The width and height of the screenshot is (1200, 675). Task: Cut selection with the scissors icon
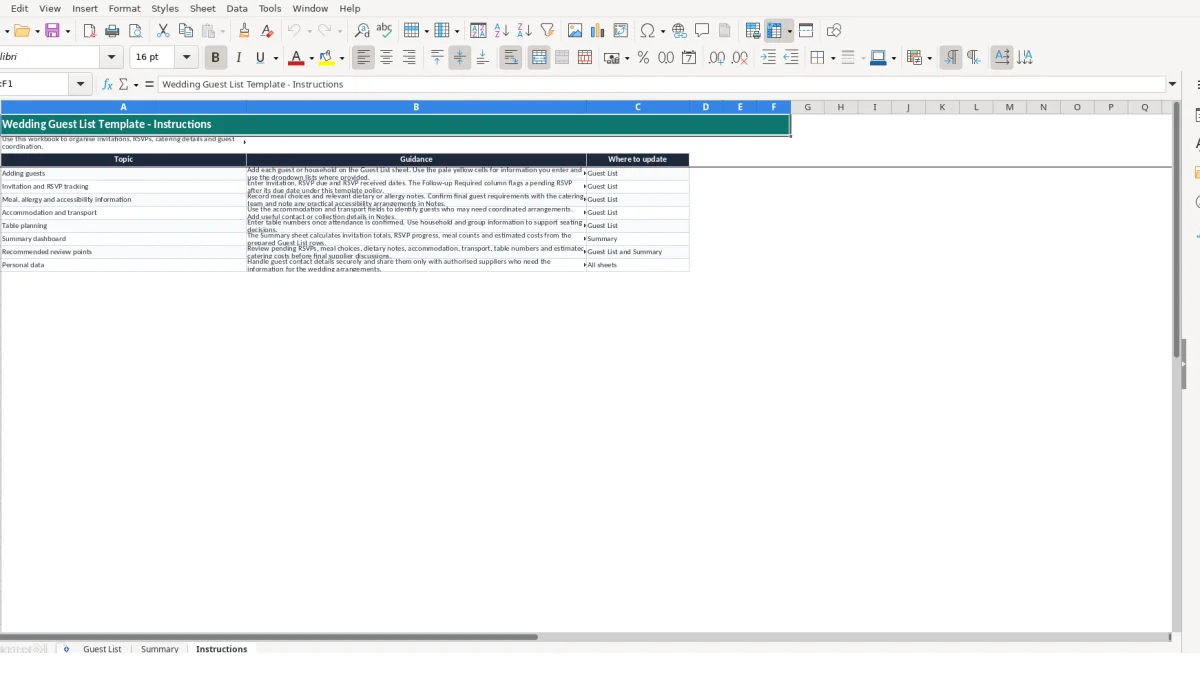163,31
